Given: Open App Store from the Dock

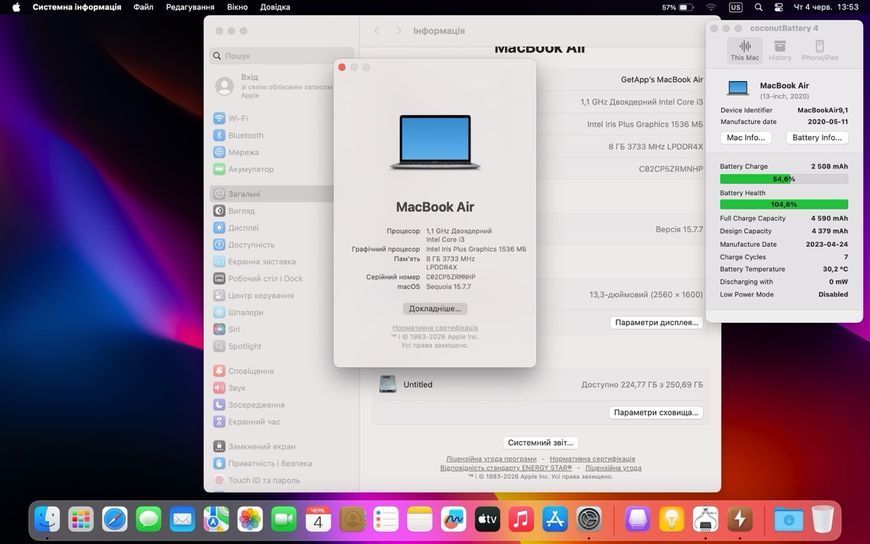Looking at the screenshot, I should [x=555, y=520].
